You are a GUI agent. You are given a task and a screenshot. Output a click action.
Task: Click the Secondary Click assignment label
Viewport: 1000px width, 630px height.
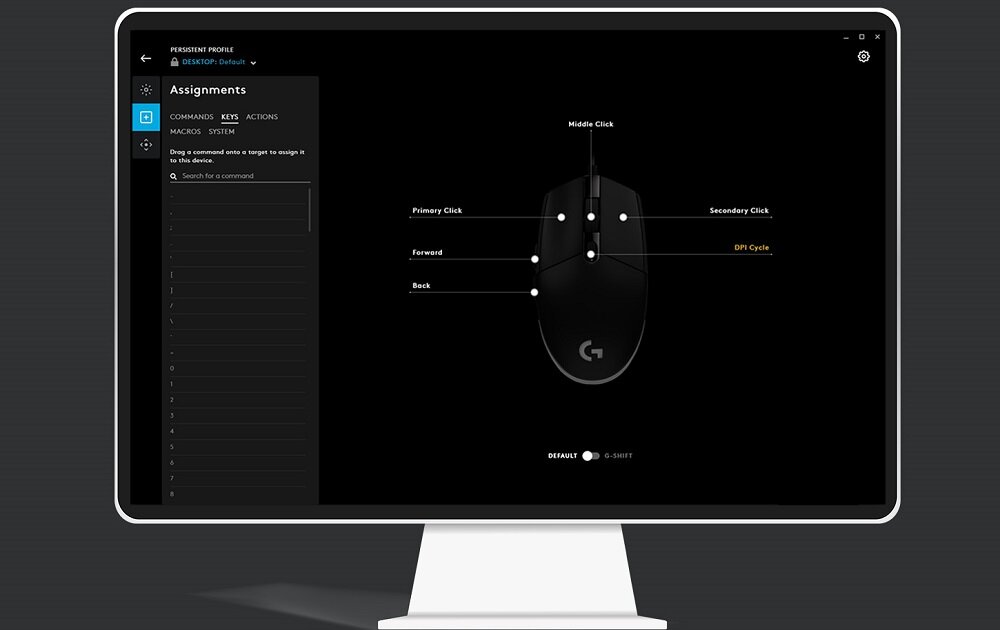tap(739, 211)
